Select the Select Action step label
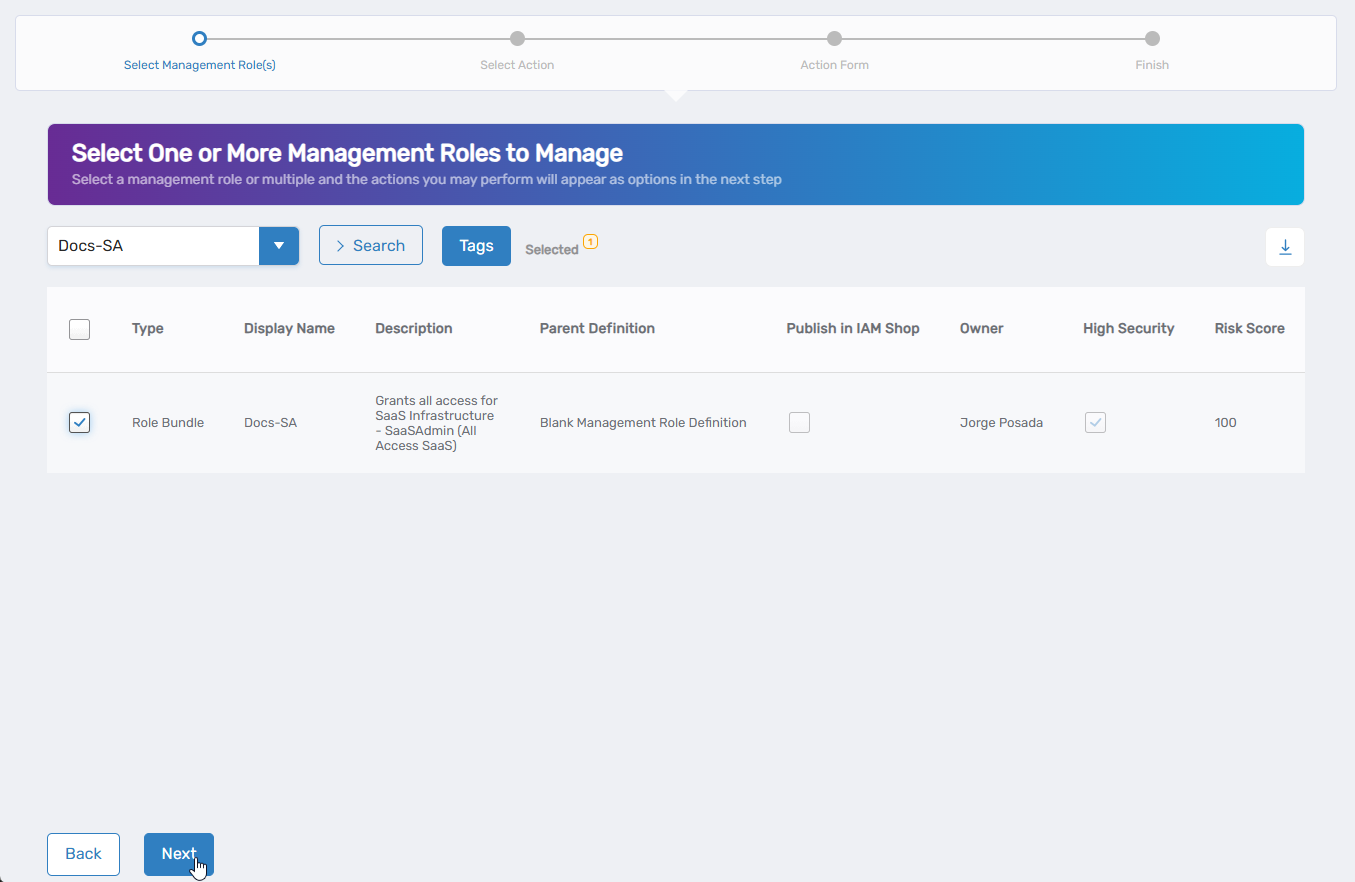The height and width of the screenshot is (882, 1355). (x=517, y=64)
